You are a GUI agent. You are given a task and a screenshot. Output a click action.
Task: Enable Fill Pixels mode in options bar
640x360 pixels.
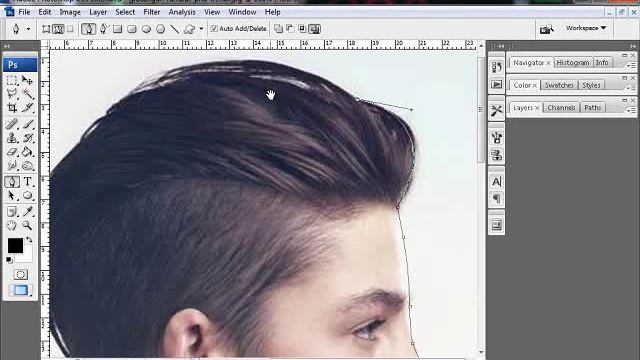click(70, 29)
